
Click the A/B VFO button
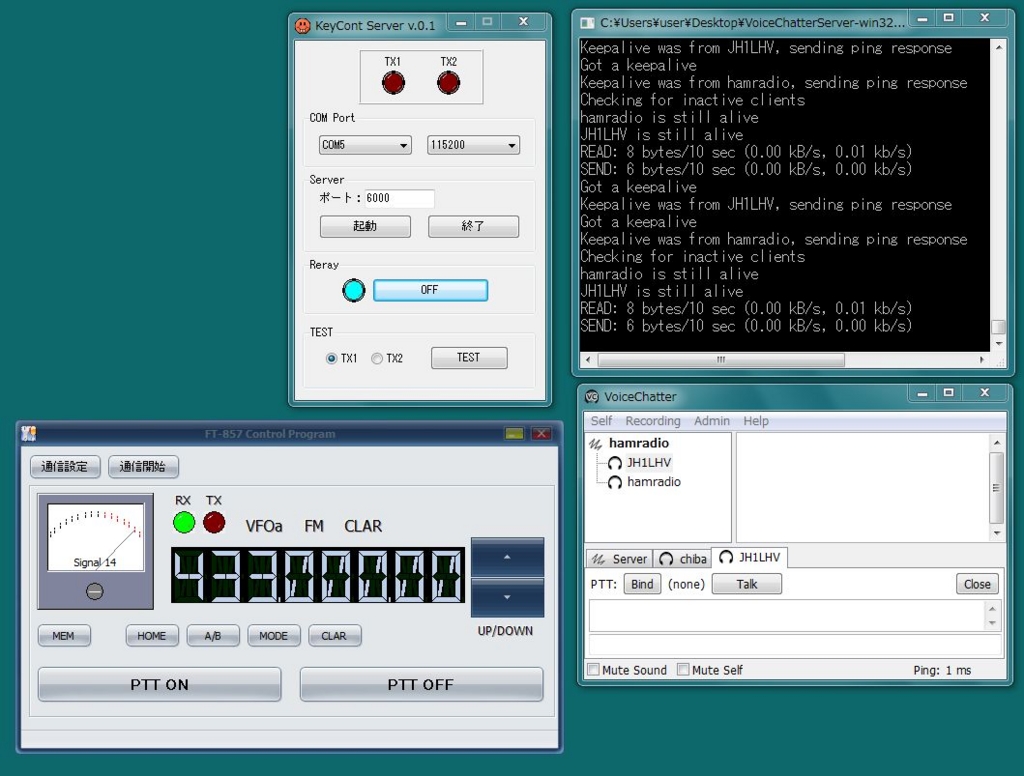[213, 636]
